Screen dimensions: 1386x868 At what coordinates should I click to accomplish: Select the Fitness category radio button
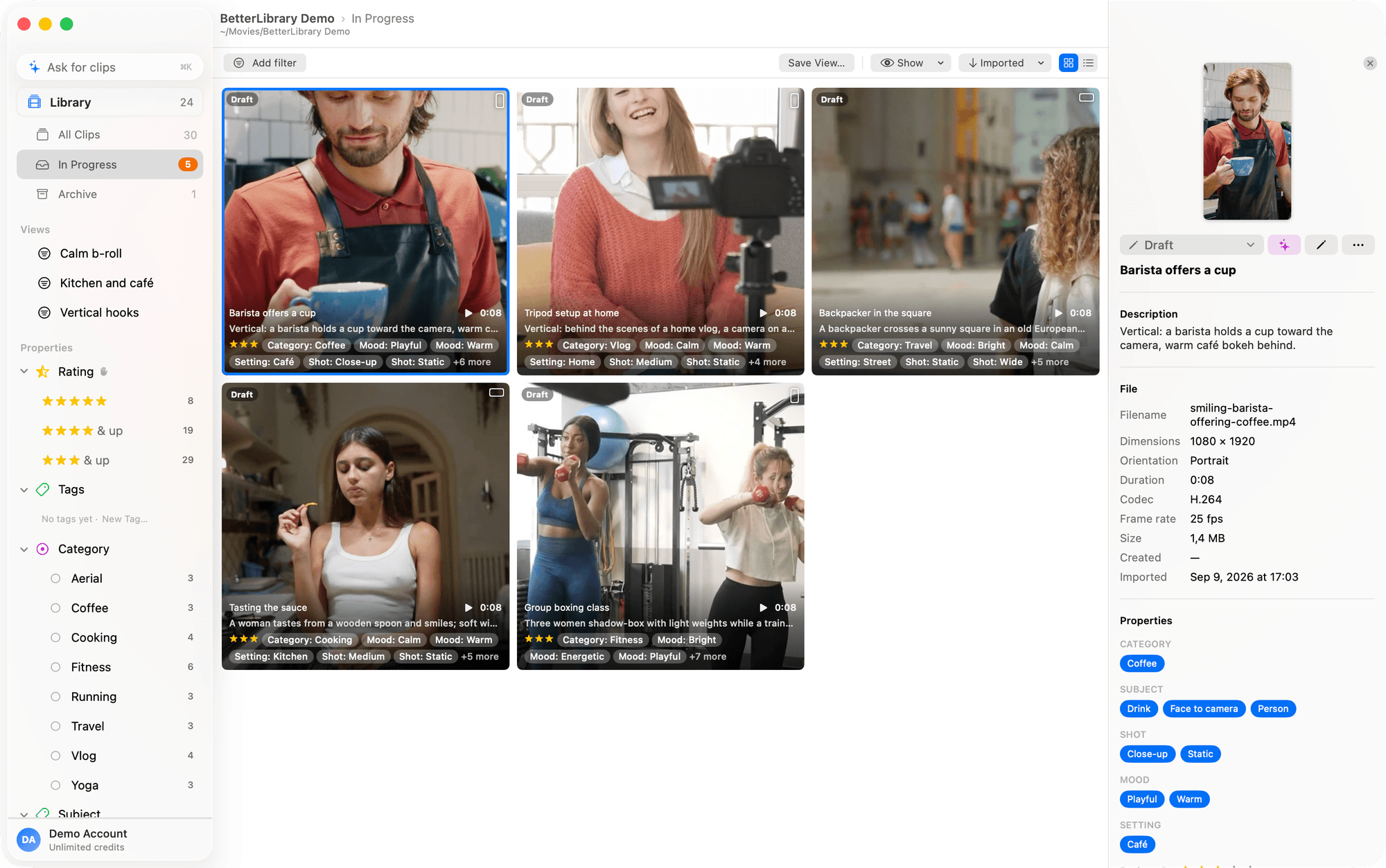coord(55,667)
